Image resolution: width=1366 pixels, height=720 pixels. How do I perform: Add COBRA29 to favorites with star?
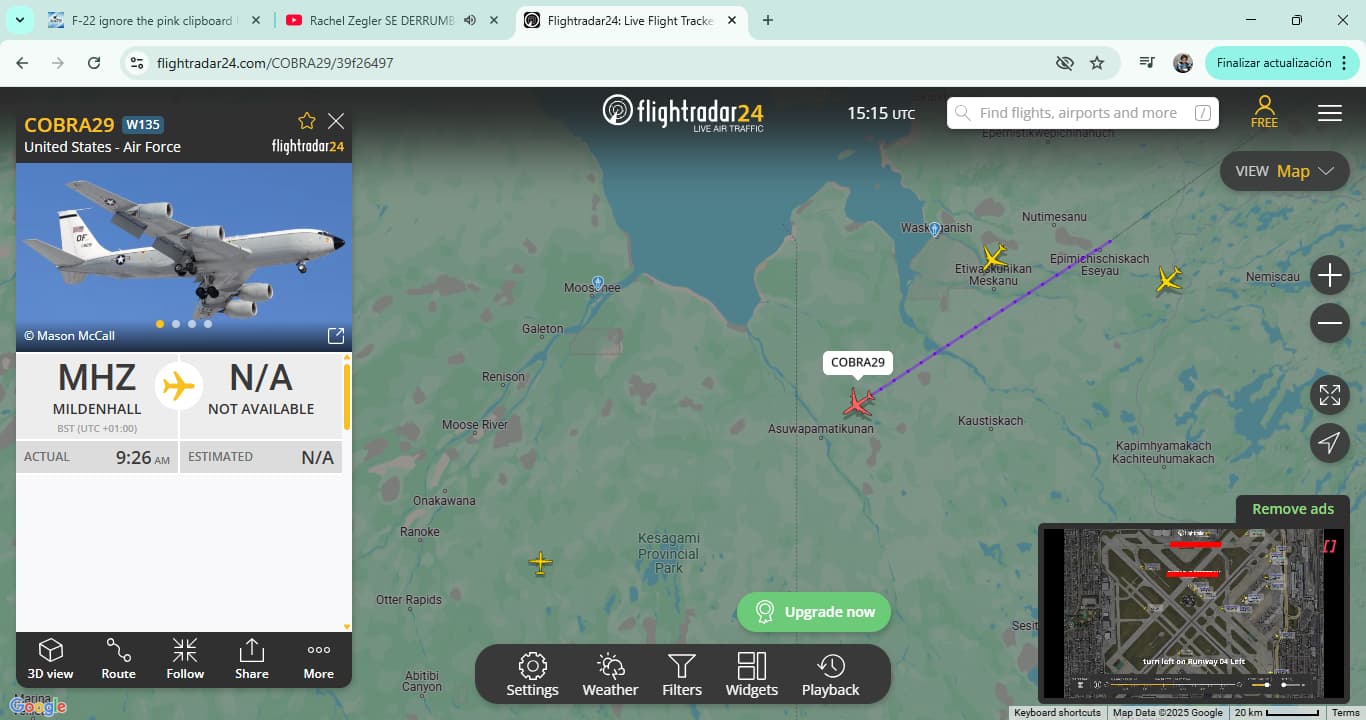(x=307, y=121)
